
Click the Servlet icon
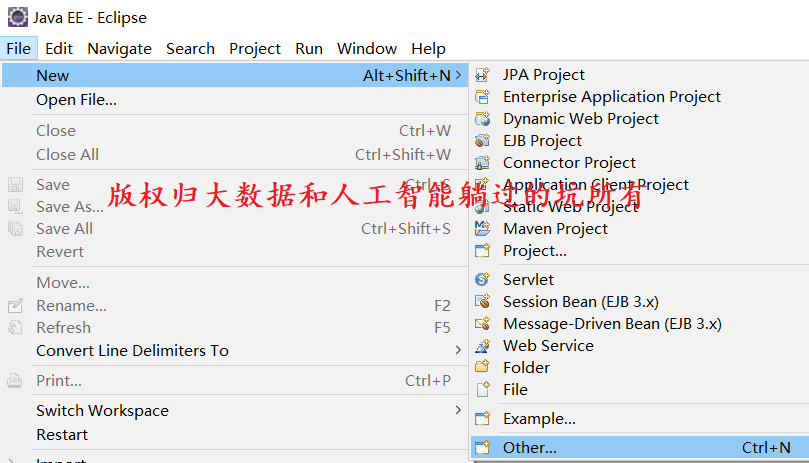pyautogui.click(x=482, y=279)
